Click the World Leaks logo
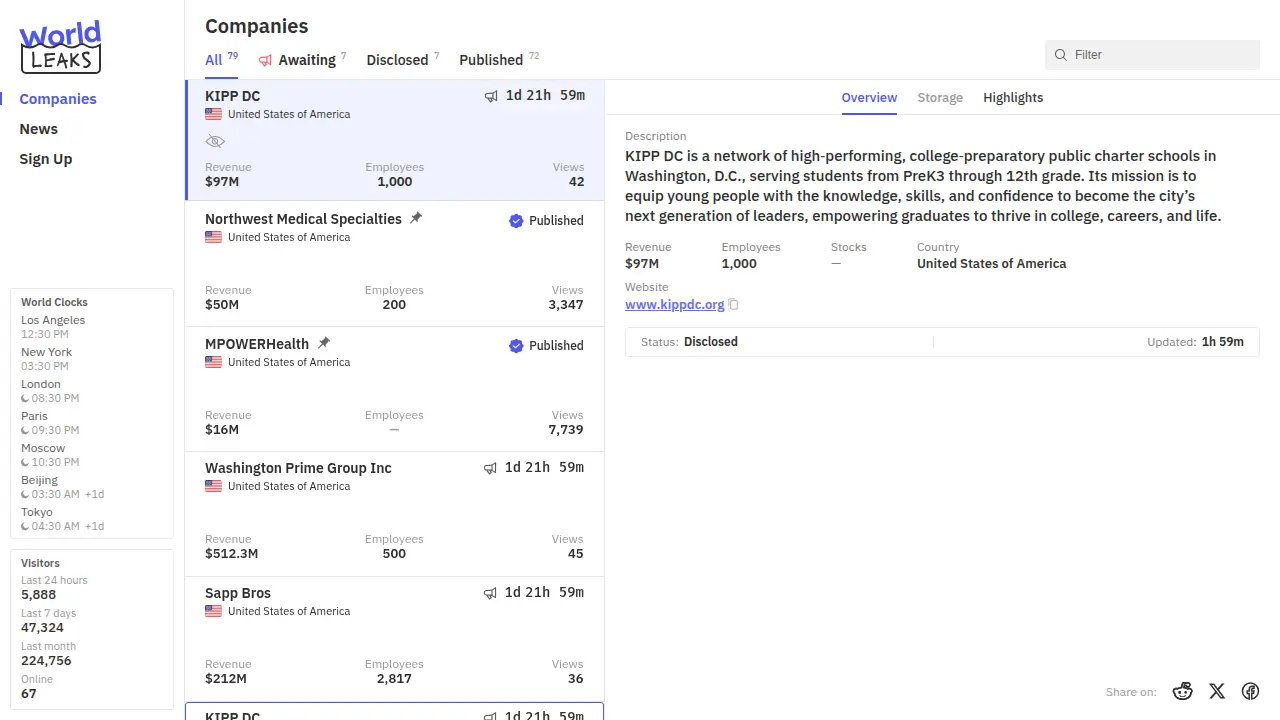Screen dimensions: 1280x720 click(x=60, y=47)
